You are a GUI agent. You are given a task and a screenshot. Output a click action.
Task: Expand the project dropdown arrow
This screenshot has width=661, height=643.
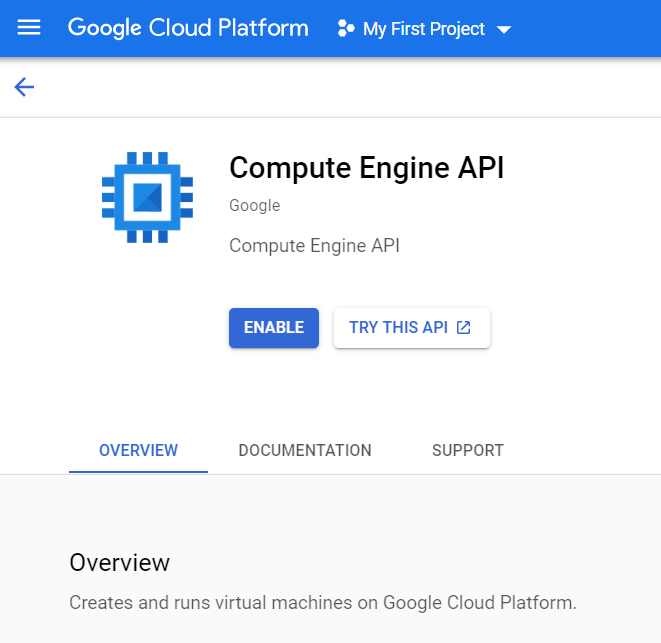click(x=504, y=30)
